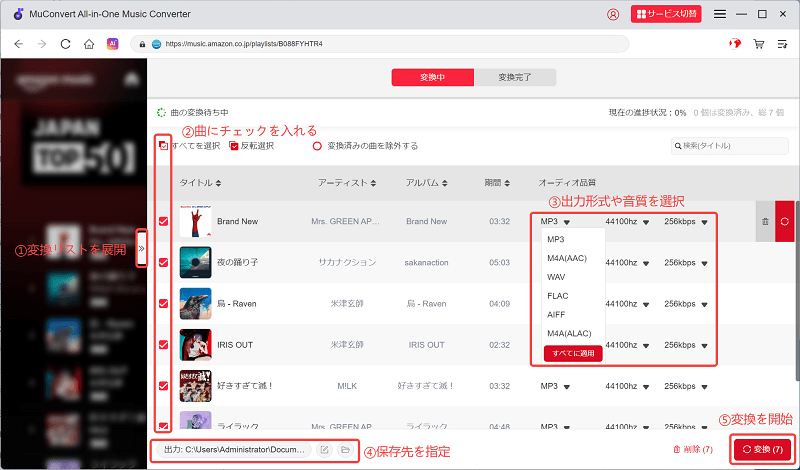Viewport: 800px width, 470px height.
Task: Sort by アルバム column arrows
Action: point(444,183)
